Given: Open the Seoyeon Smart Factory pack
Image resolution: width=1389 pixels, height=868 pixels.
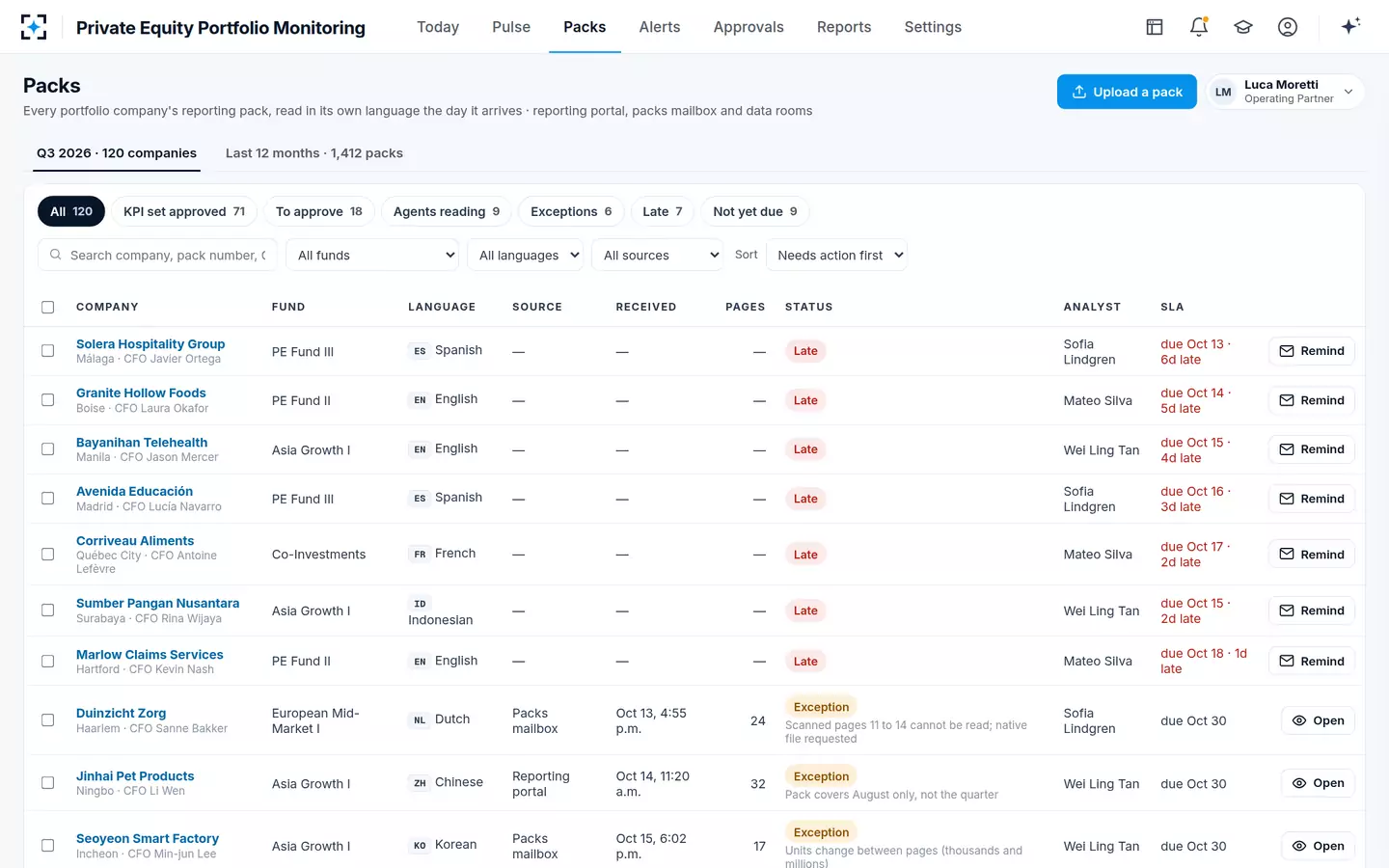Looking at the screenshot, I should click(x=1319, y=846).
